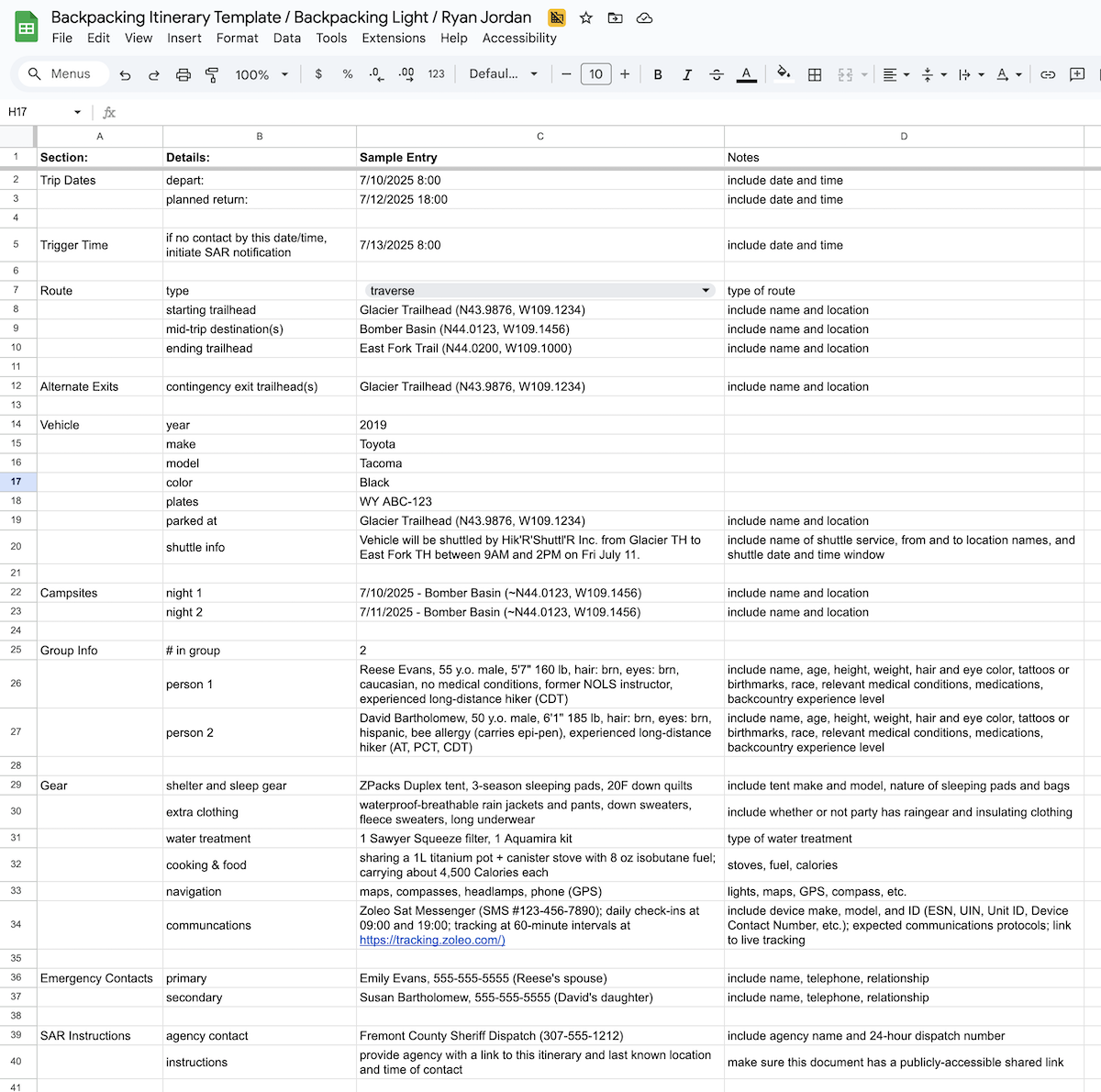Open the Data menu
1101x1092 pixels.
[287, 38]
